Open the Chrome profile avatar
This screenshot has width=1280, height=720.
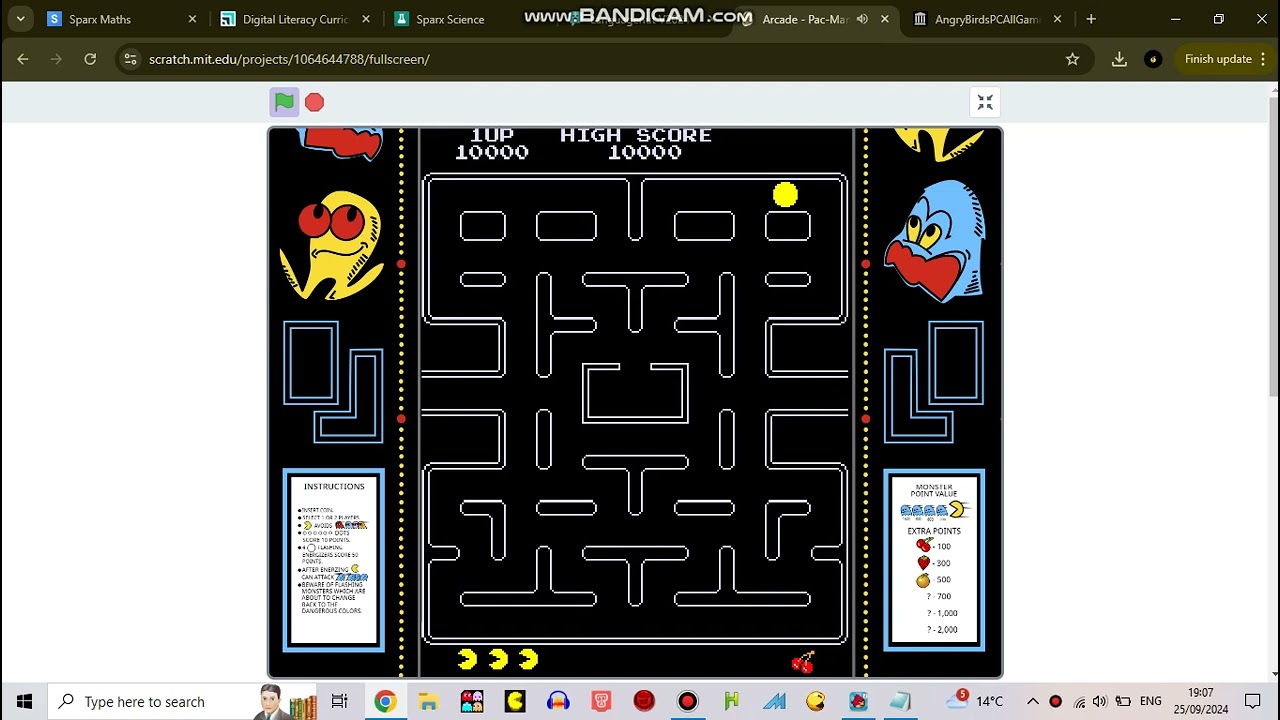point(1153,59)
